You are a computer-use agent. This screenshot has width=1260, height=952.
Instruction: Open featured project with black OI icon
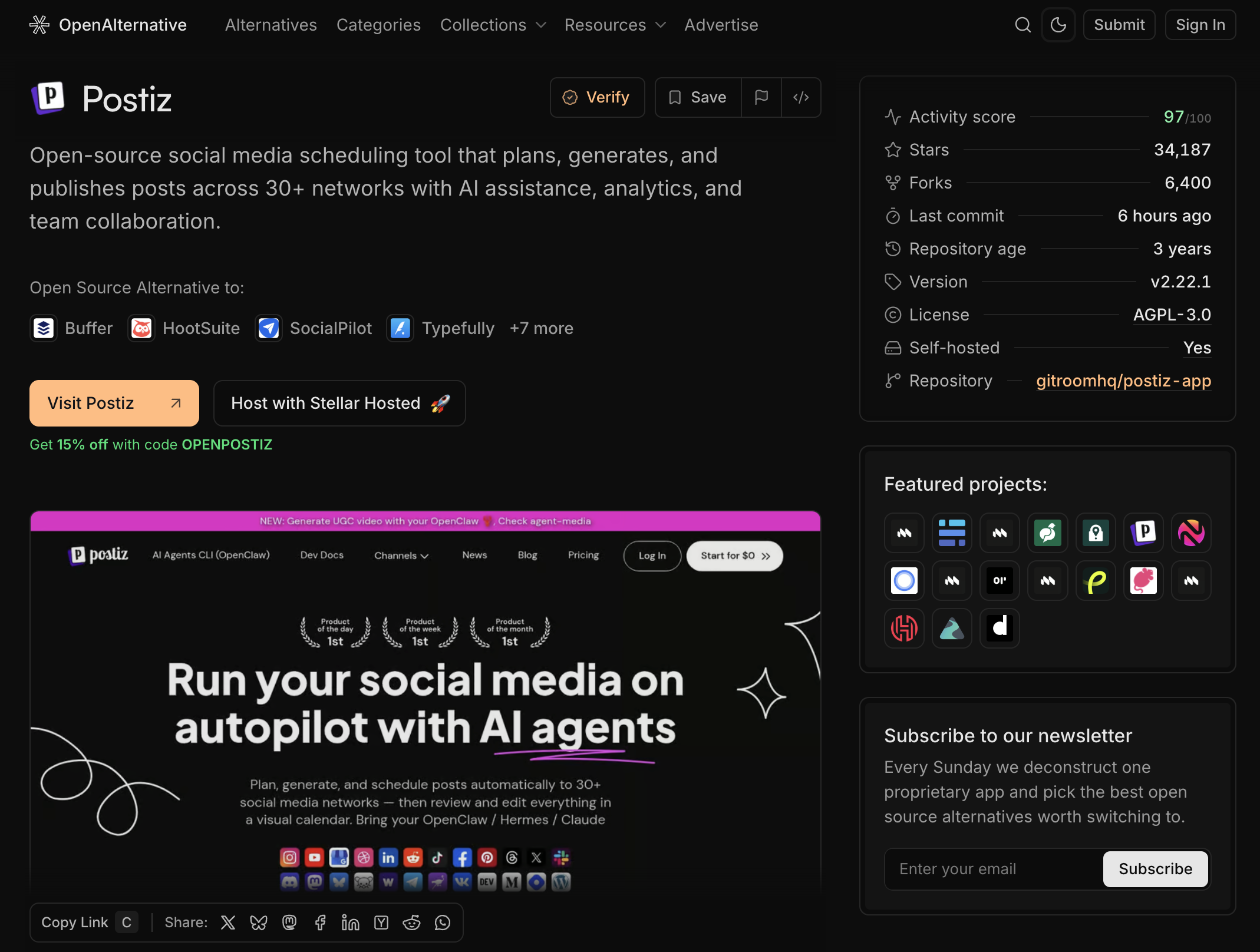coord(1000,580)
